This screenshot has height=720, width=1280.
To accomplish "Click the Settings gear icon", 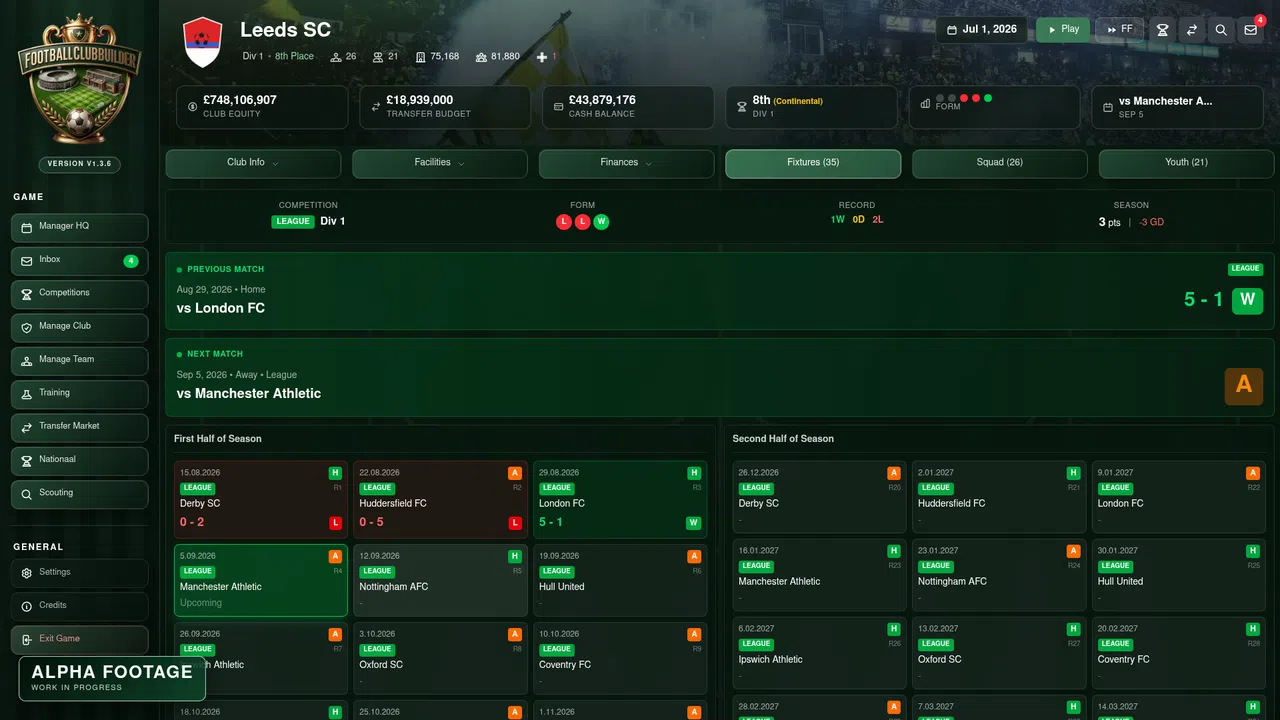I will (x=27, y=573).
